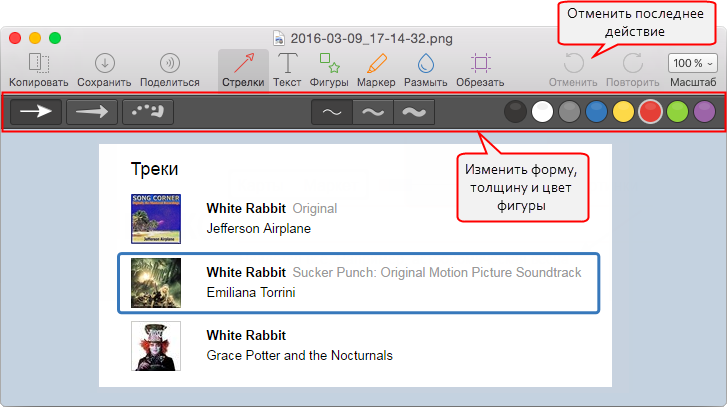Screen dimensions: 727x407
Task: Click the Сохранить (Save) icon
Action: click(x=105, y=64)
